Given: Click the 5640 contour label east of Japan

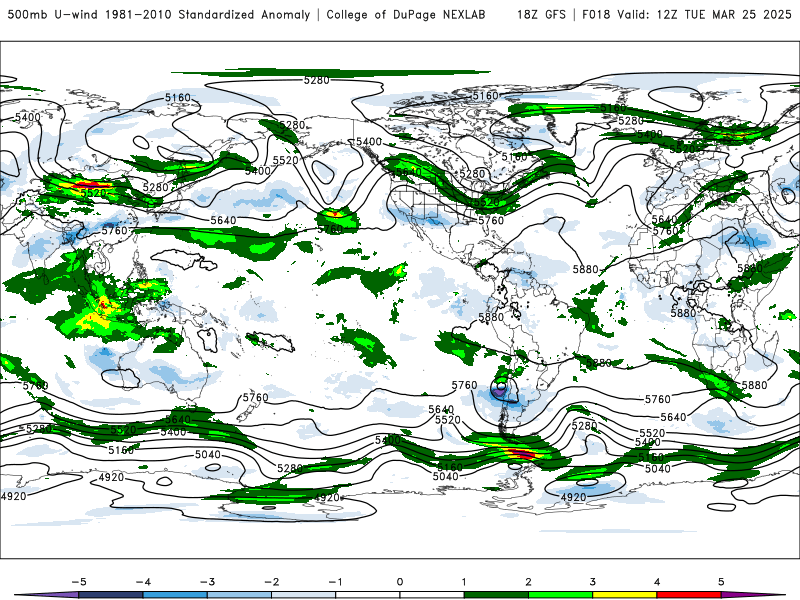Looking at the screenshot, I should point(223,220).
